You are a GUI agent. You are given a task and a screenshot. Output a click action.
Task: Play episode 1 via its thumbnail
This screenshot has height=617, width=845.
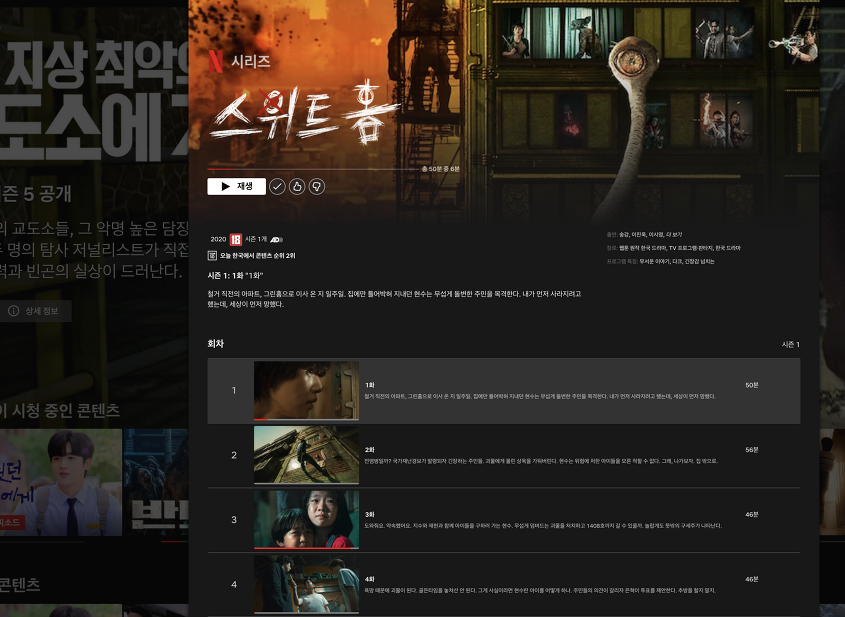(306, 390)
